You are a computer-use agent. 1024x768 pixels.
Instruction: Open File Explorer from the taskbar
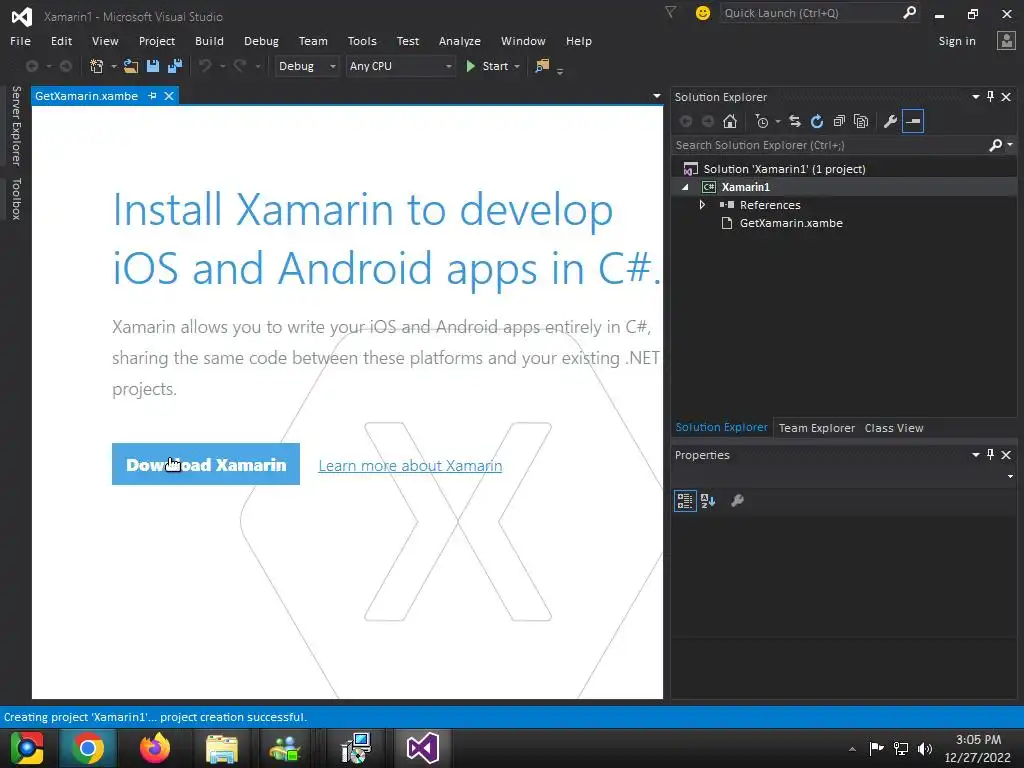coord(222,748)
